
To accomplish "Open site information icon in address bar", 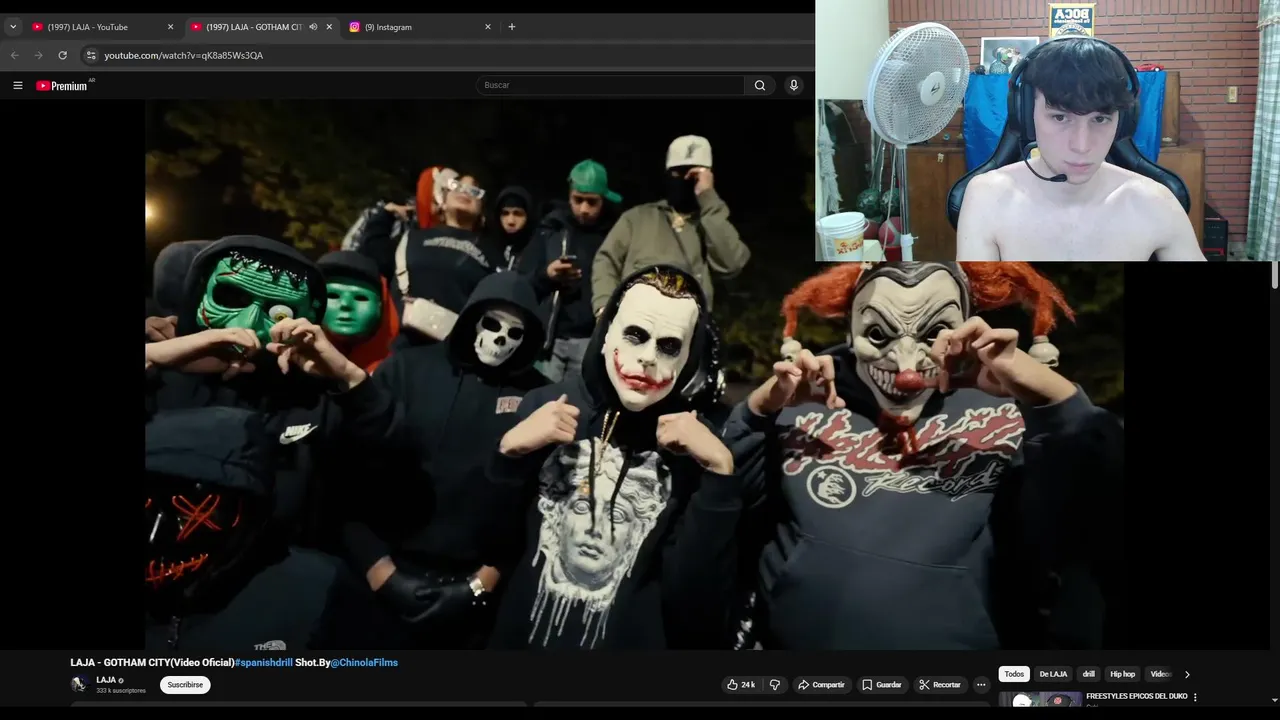I will click(91, 55).
